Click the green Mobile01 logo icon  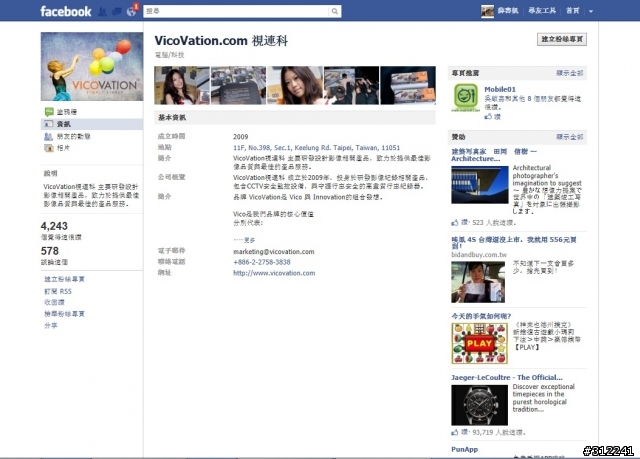466,97
